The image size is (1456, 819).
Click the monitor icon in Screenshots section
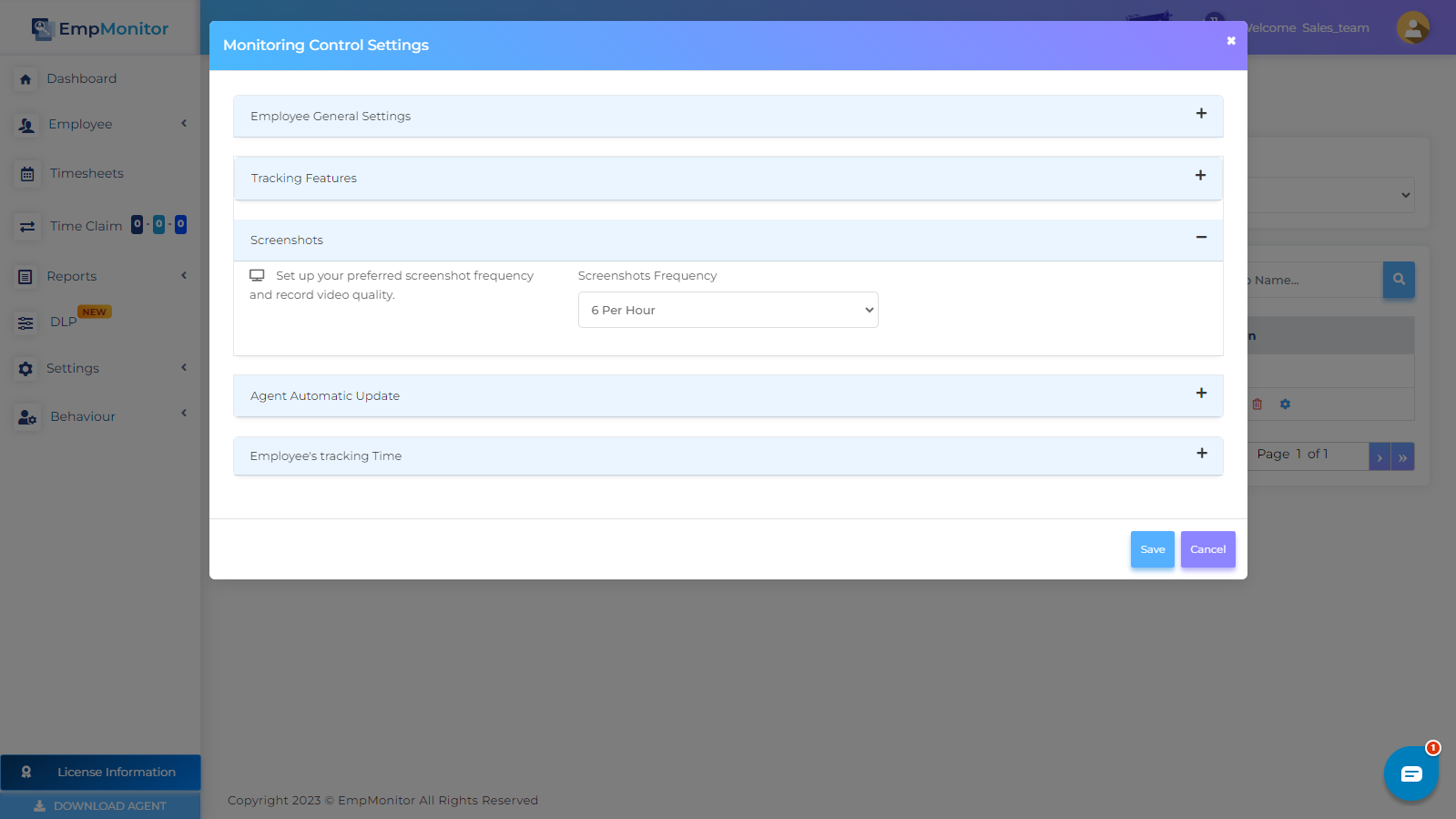coord(257,275)
